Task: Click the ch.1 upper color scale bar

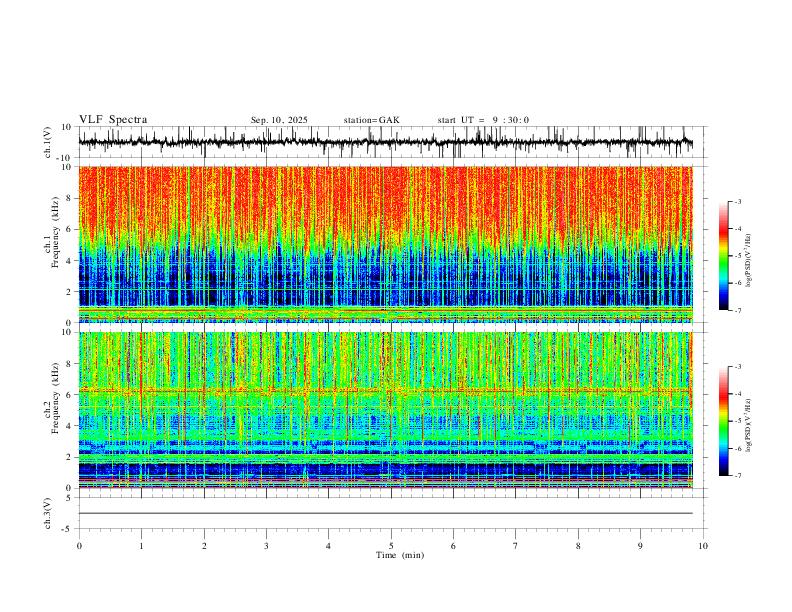Action: 724,256
